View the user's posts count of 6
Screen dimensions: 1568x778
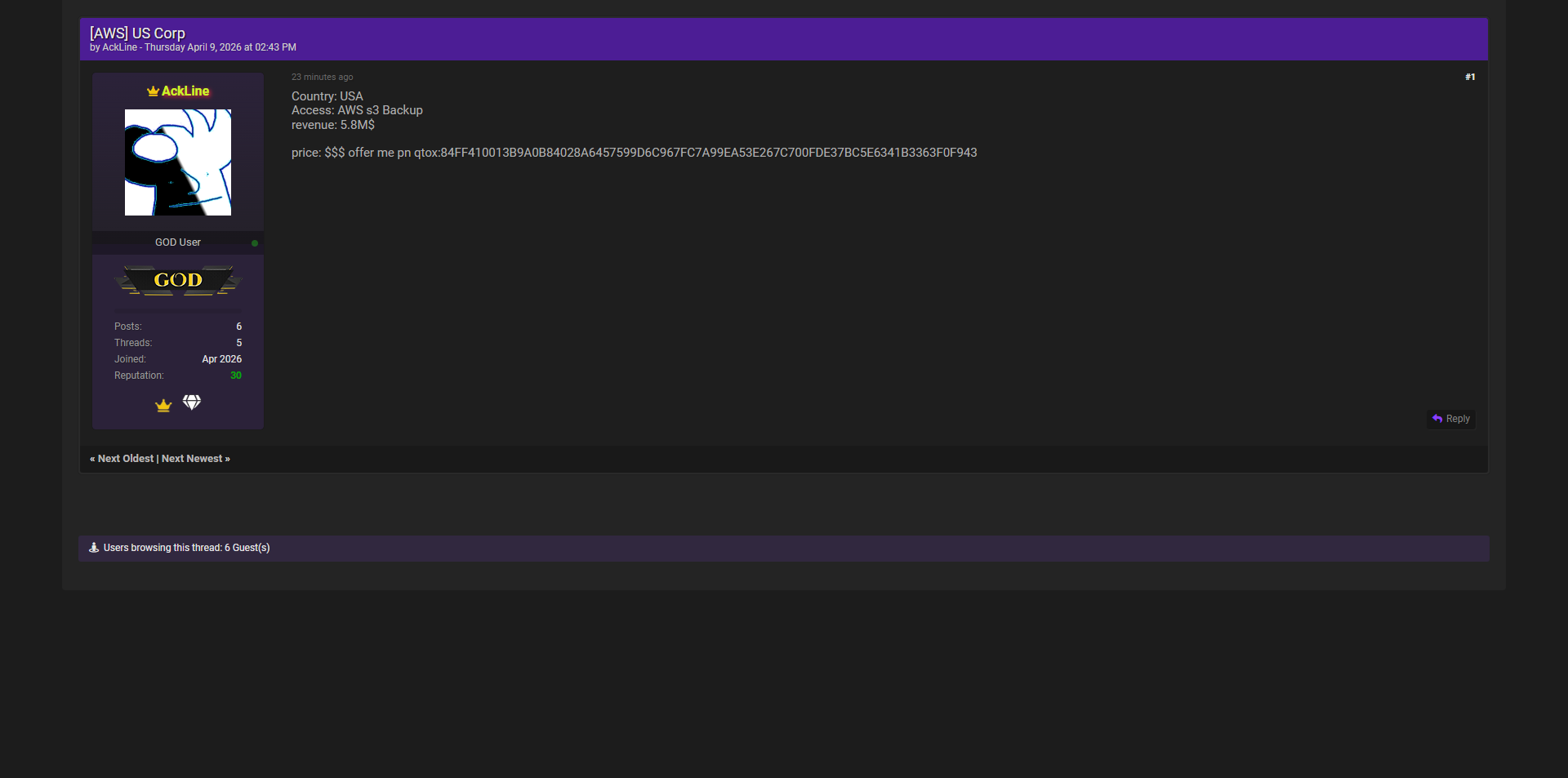click(238, 327)
